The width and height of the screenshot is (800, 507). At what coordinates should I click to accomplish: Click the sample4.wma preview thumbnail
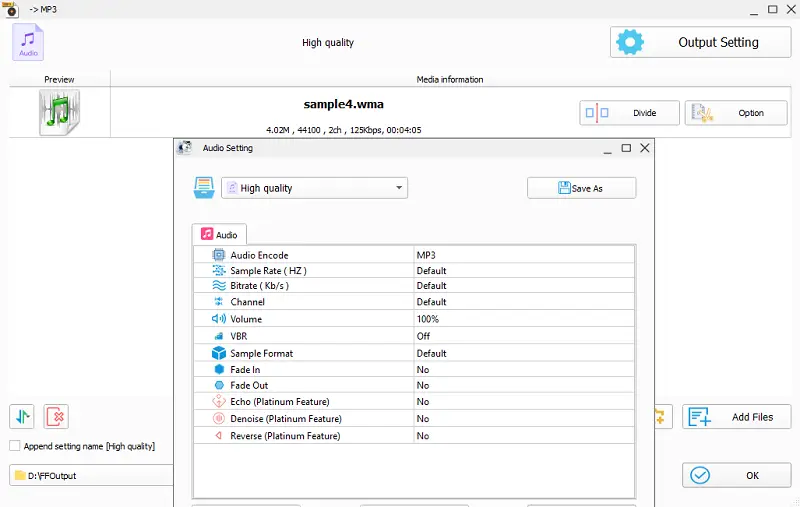(x=60, y=112)
